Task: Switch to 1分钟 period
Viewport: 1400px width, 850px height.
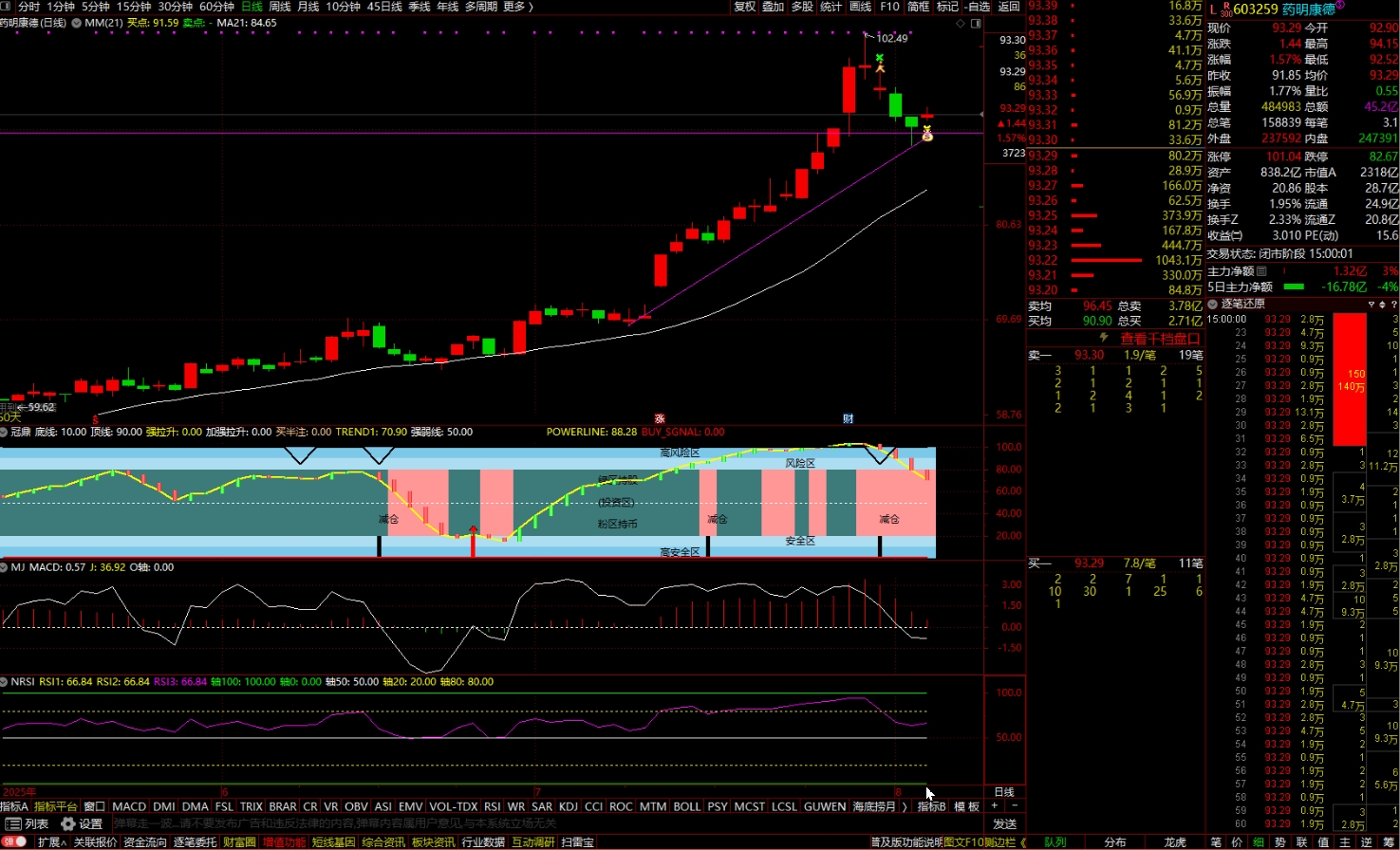Action: pyautogui.click(x=61, y=7)
